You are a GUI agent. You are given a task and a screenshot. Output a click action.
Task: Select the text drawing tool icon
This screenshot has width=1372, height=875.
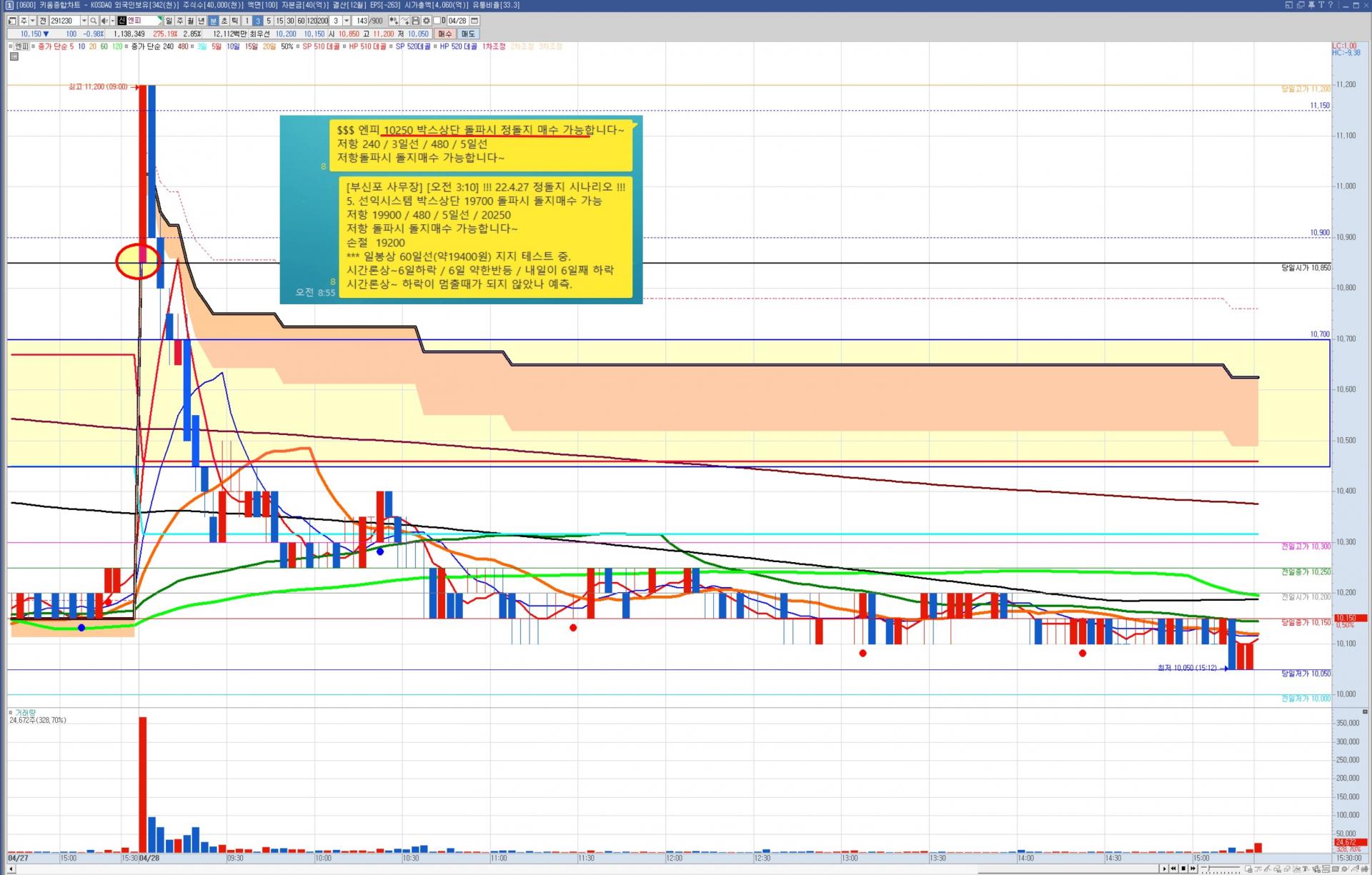[1305, 869]
